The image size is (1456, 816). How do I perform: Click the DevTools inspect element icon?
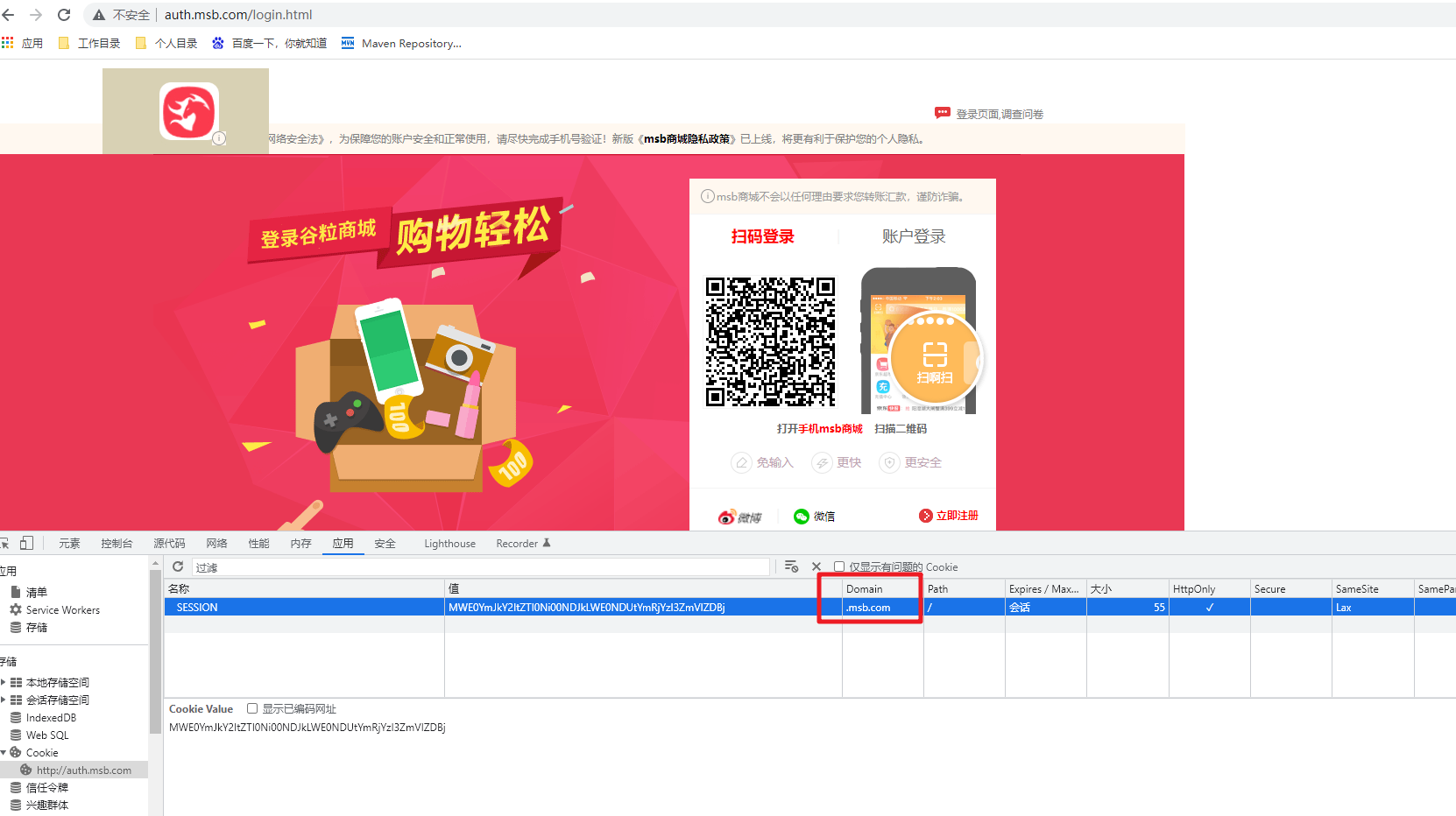4,543
